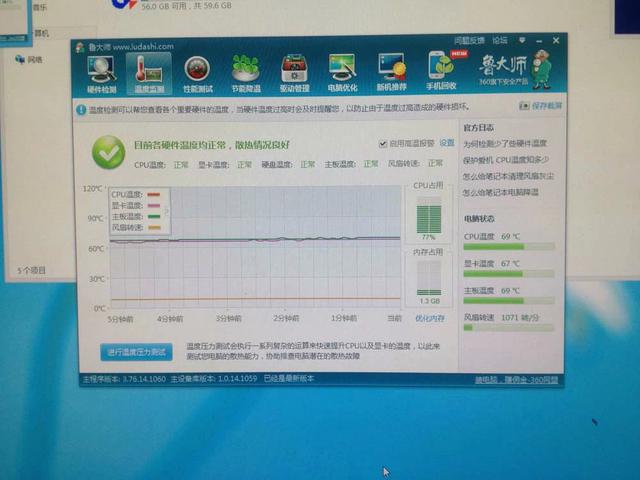
Task: Click the blue info icon in notice bar
Action: (81, 109)
